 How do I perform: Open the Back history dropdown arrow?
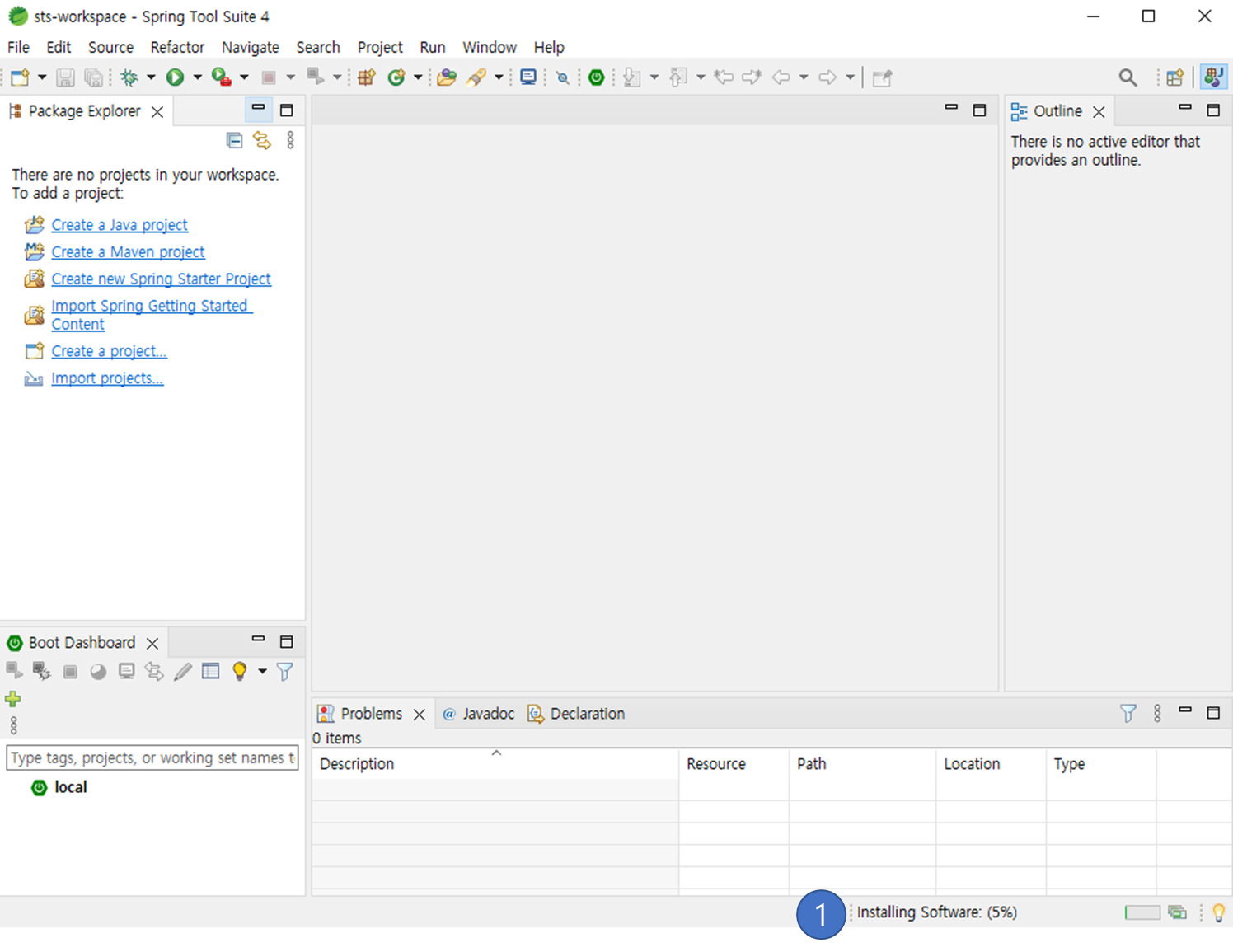(x=804, y=77)
